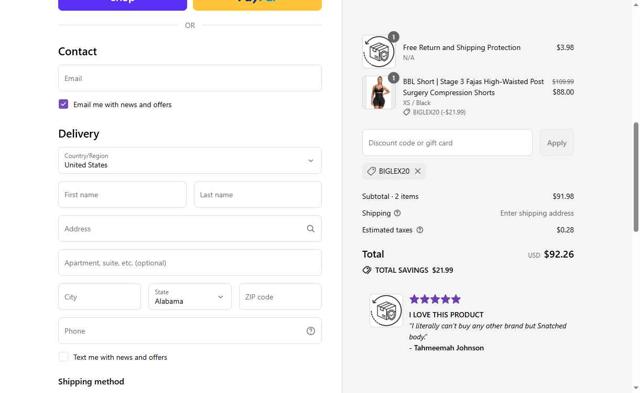Click the five-star rating in the review

435,299
